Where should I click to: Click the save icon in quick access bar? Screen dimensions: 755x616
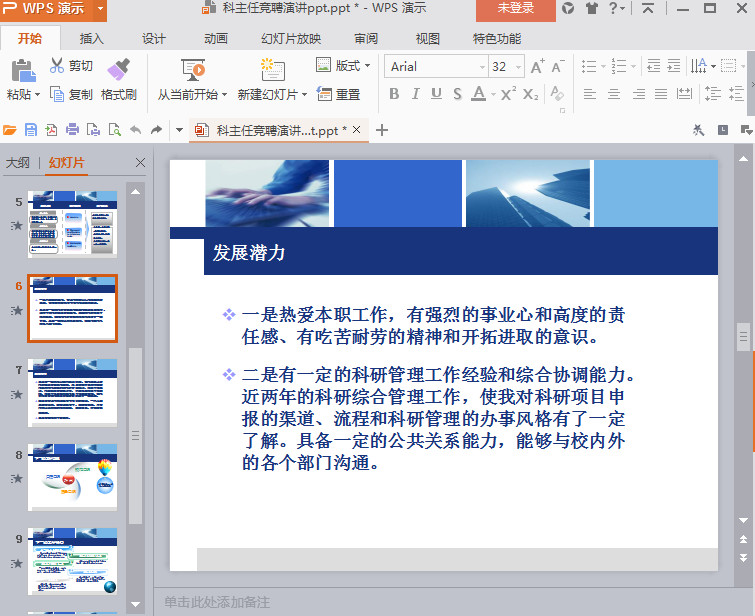(x=30, y=130)
